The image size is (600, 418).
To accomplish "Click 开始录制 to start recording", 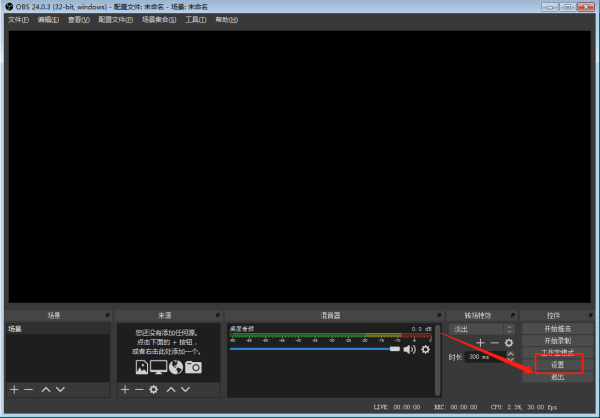I will (x=558, y=341).
